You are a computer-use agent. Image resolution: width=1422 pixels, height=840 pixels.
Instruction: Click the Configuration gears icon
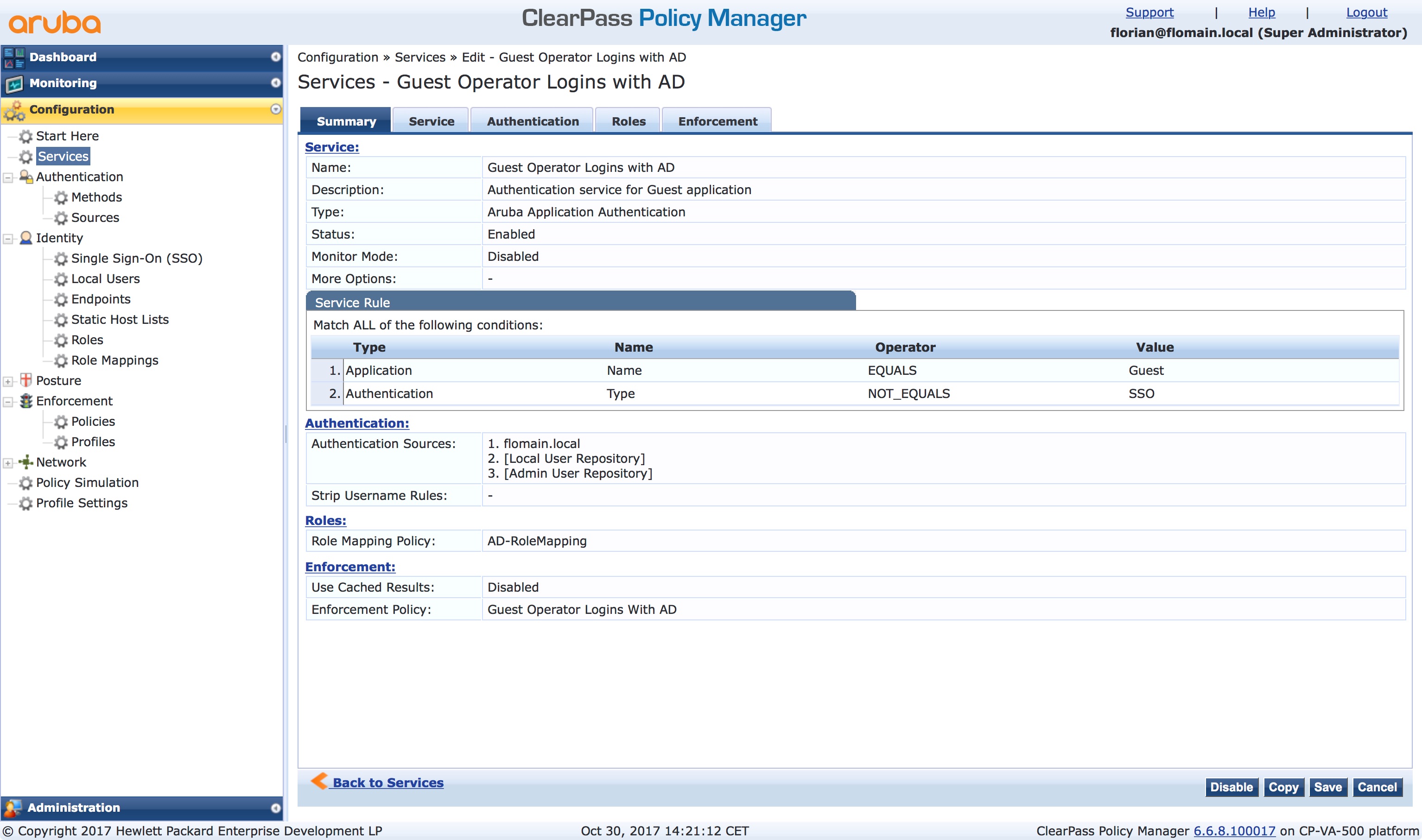pyautogui.click(x=14, y=110)
